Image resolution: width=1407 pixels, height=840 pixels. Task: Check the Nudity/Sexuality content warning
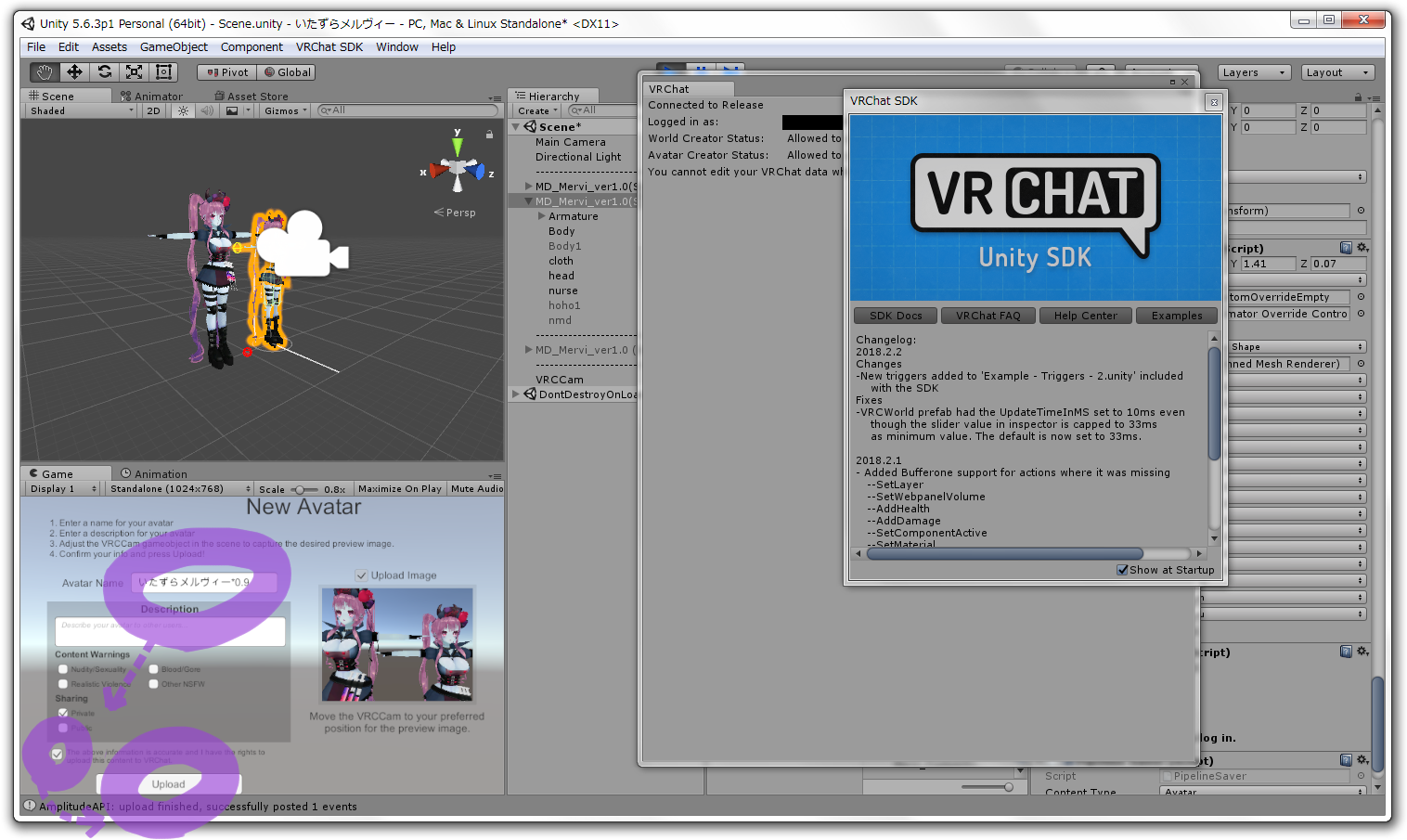pyautogui.click(x=63, y=669)
